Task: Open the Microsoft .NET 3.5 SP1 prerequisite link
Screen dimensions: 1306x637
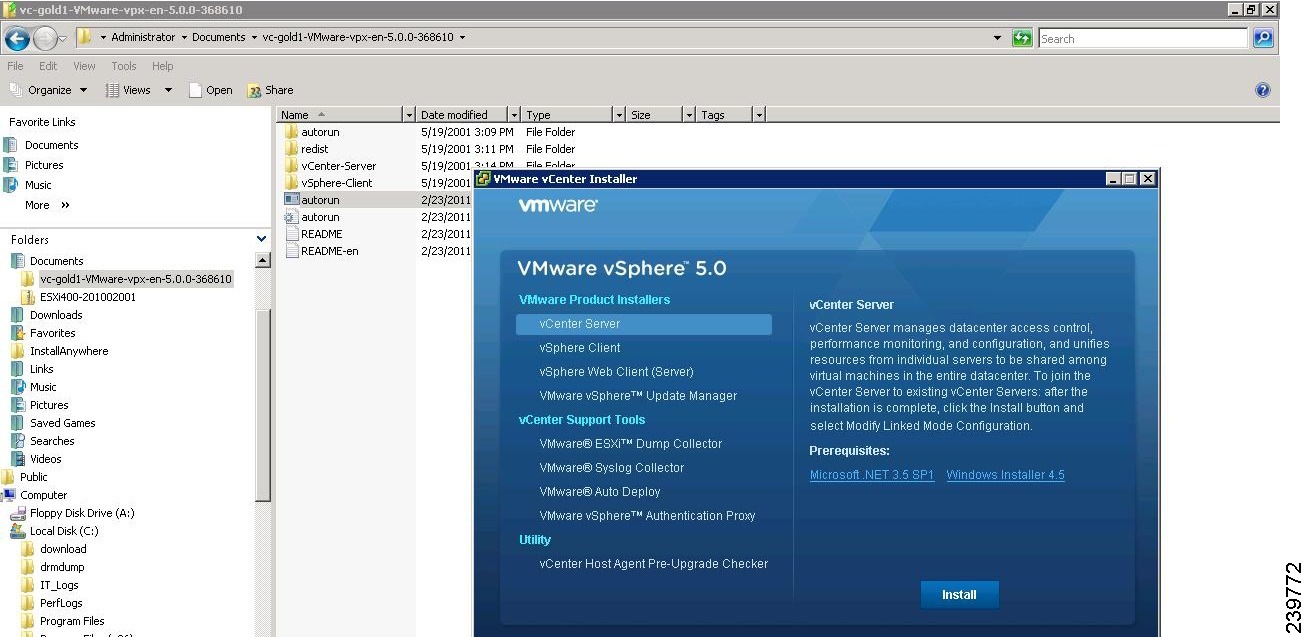Action: [872, 475]
